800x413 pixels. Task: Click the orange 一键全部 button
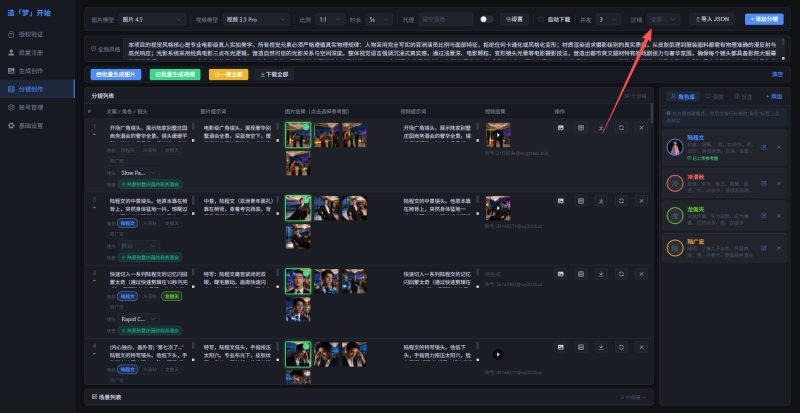(229, 74)
